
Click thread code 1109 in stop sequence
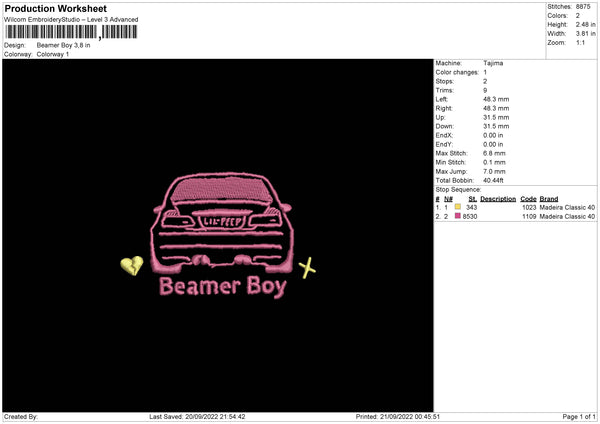pyautogui.click(x=528, y=216)
